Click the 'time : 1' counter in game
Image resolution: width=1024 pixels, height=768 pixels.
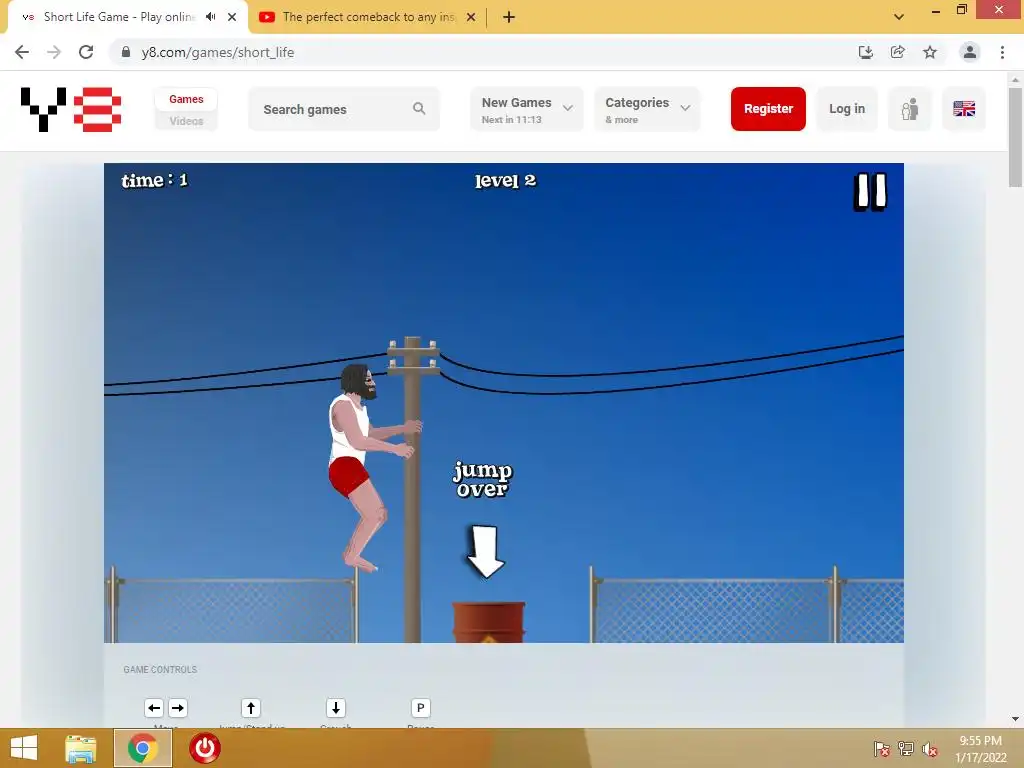155,180
